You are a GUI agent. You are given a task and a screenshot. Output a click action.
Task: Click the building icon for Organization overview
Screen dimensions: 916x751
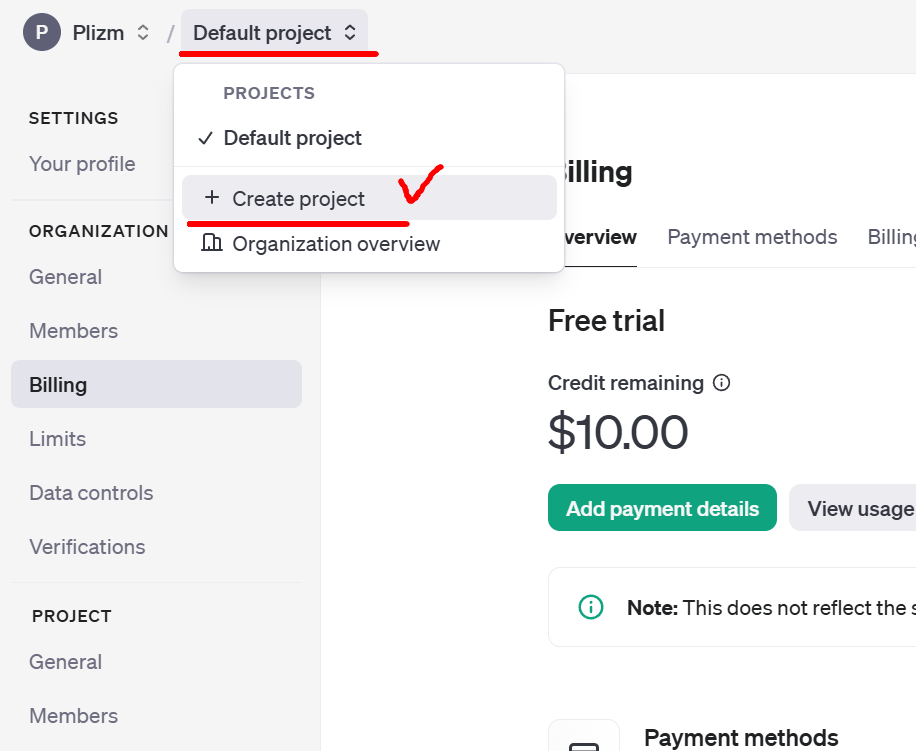click(x=211, y=242)
